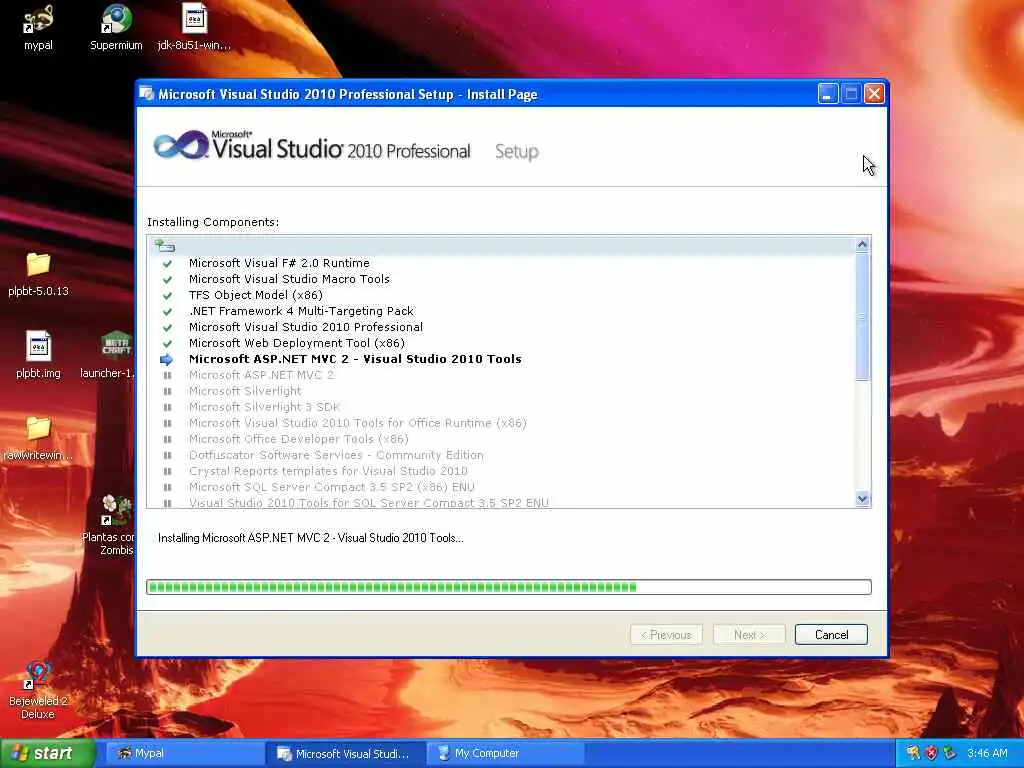Click pending icon beside Dotfuscator Software Services
The width and height of the screenshot is (1024, 768).
pyautogui.click(x=167, y=455)
